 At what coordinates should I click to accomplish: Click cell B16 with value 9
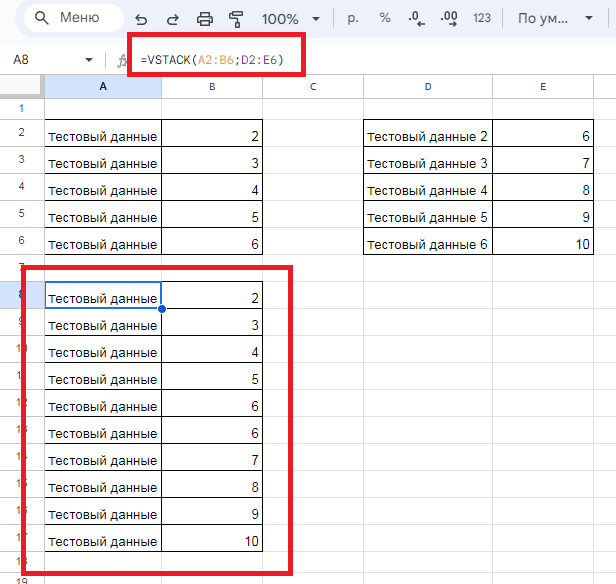(x=212, y=511)
